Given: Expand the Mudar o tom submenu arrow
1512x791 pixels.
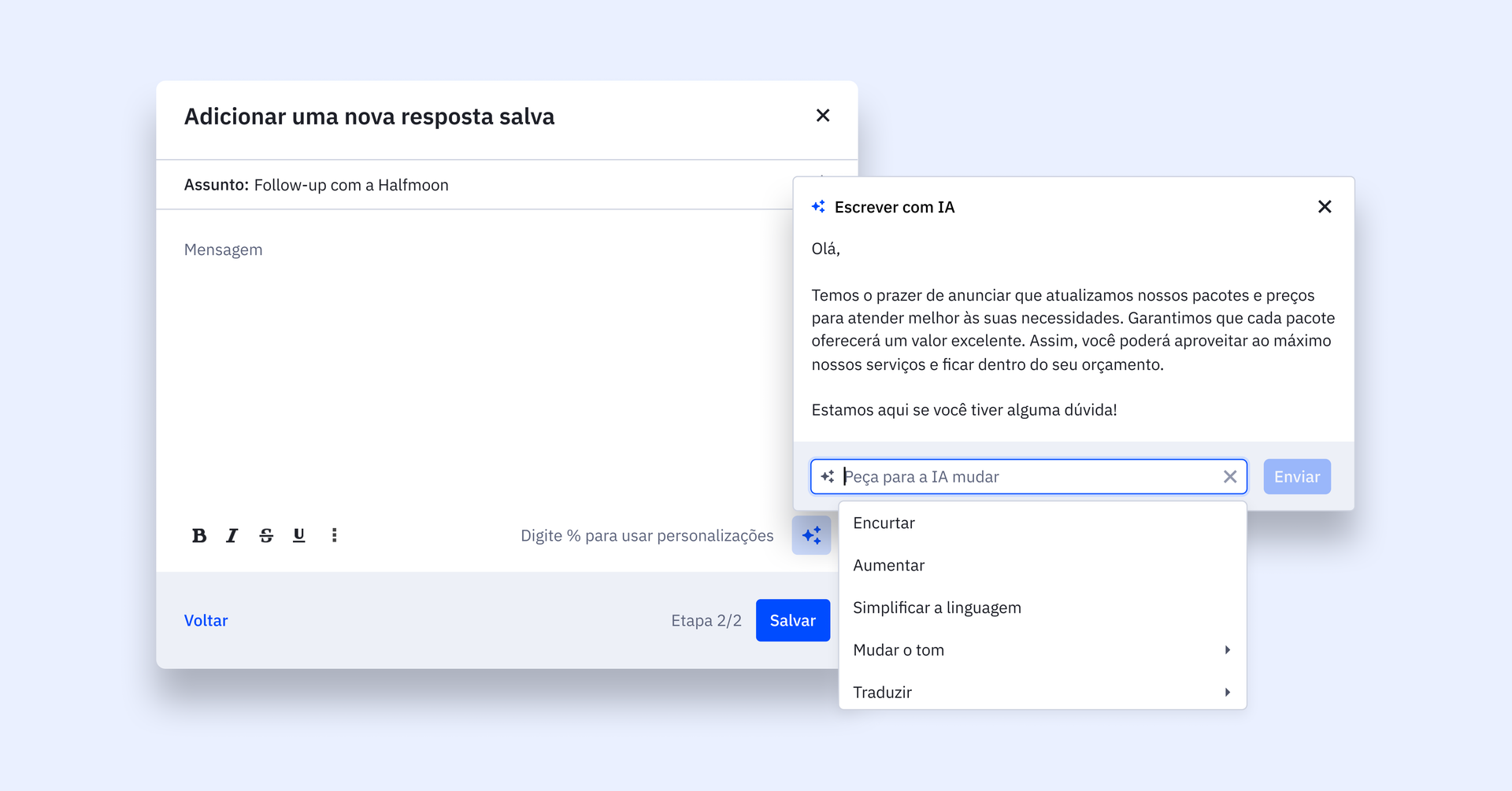Looking at the screenshot, I should point(1227,650).
